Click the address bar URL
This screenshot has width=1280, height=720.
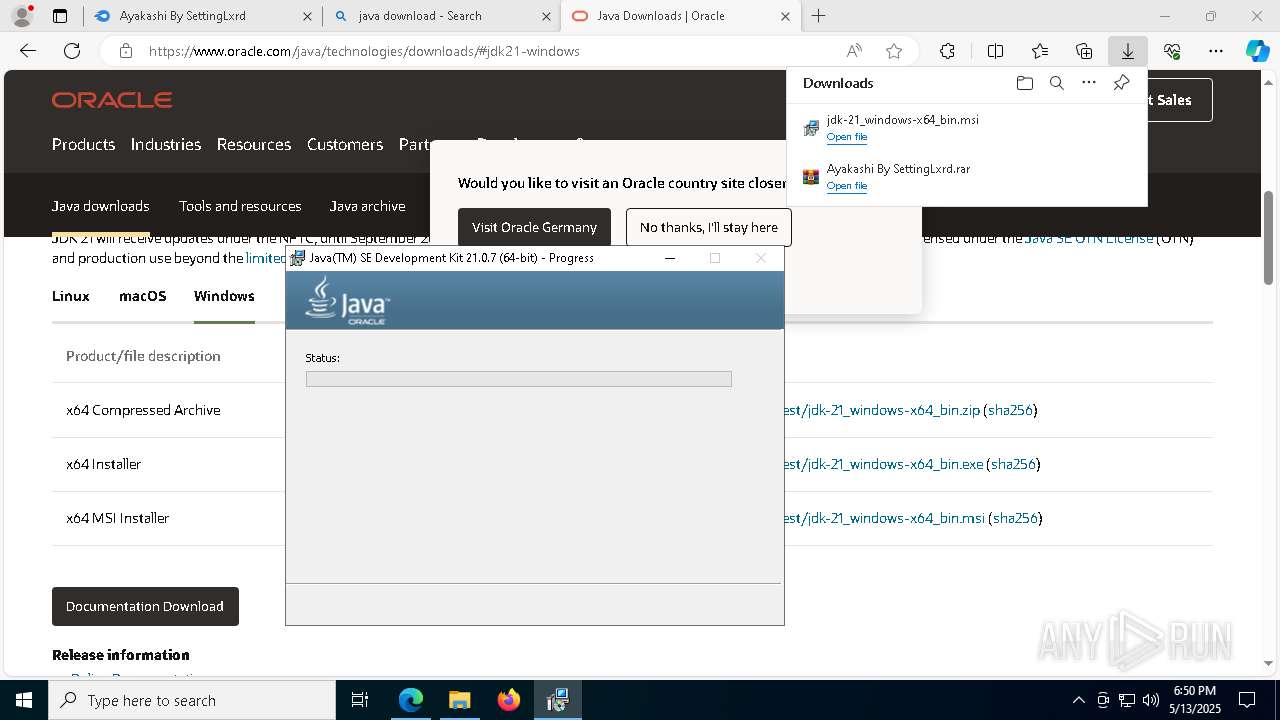coord(364,51)
